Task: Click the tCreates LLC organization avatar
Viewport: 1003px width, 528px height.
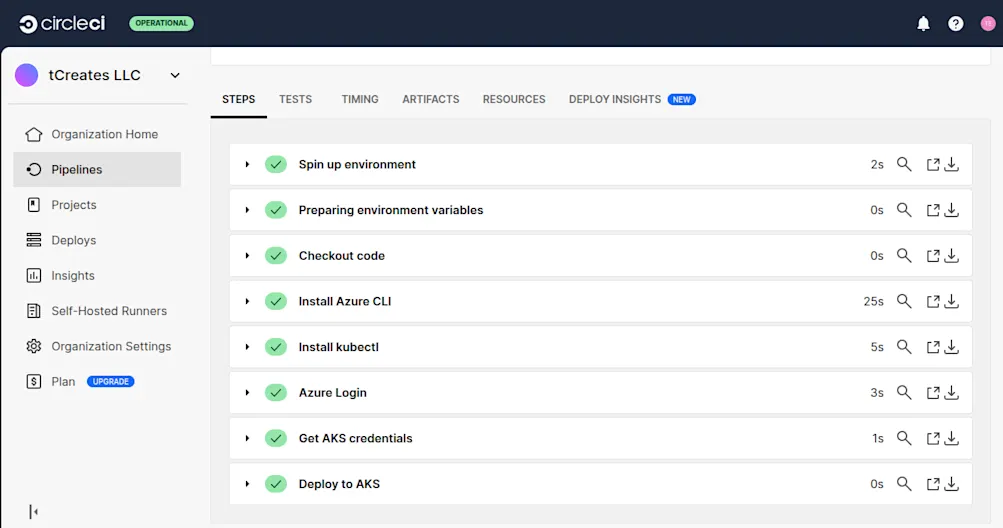Action: (27, 75)
